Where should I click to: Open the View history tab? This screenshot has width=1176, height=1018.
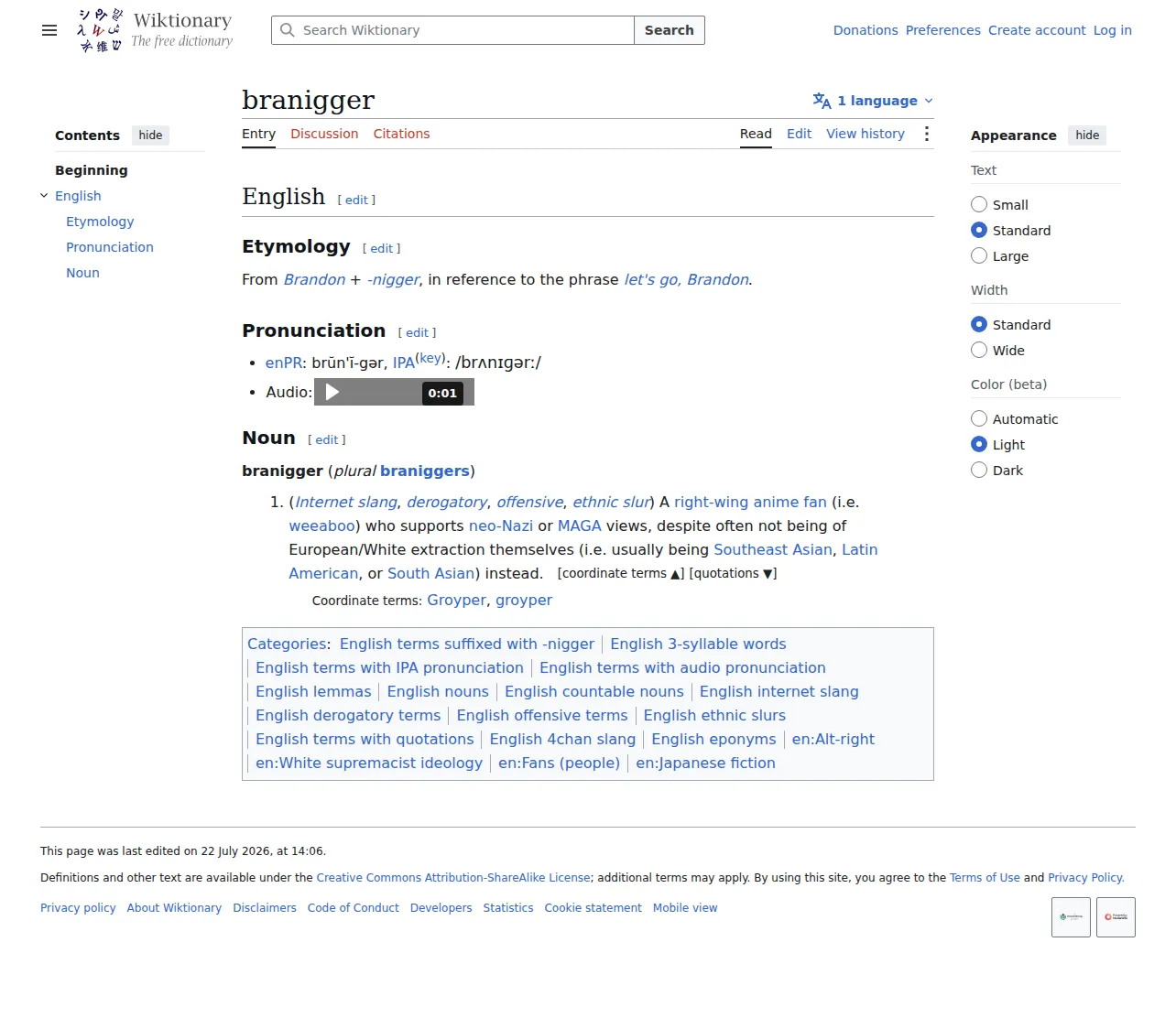[865, 134]
